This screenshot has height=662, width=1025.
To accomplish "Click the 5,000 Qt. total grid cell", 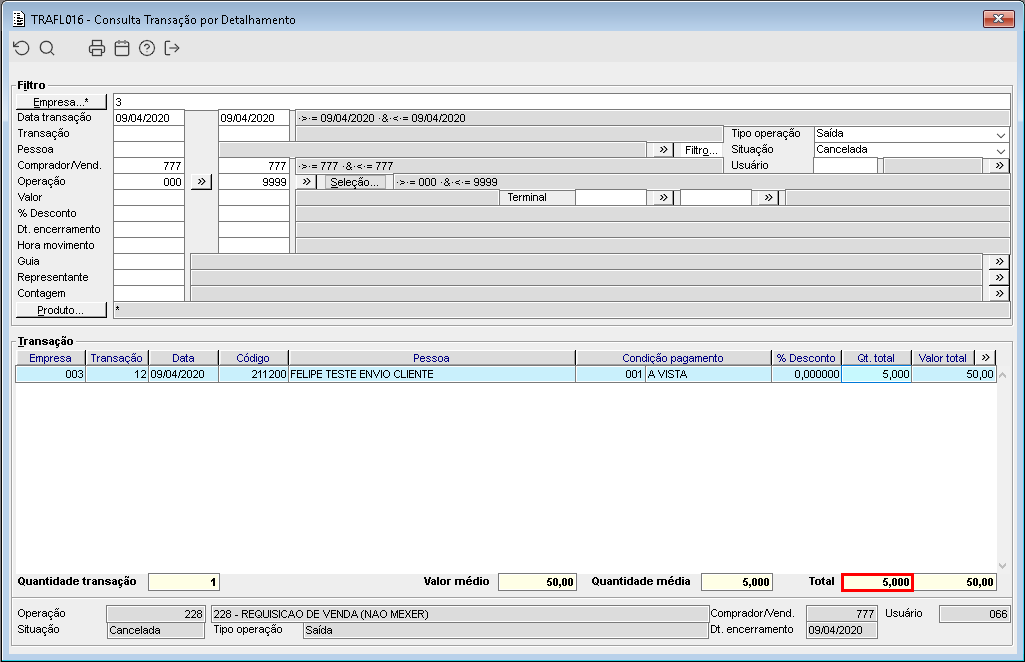I will pyautogui.click(x=876, y=374).
